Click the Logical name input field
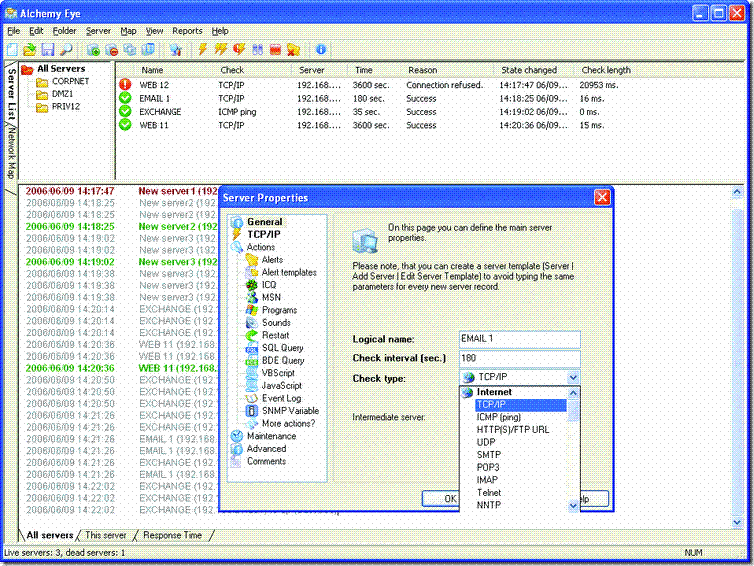 click(519, 339)
